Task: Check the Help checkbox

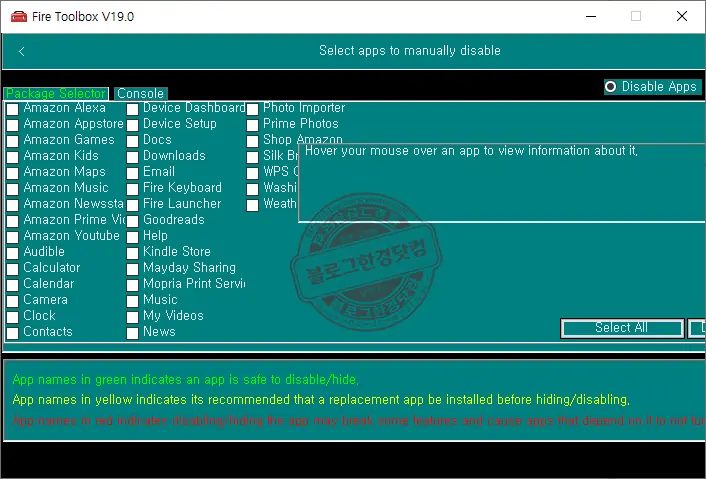Action: (132, 237)
